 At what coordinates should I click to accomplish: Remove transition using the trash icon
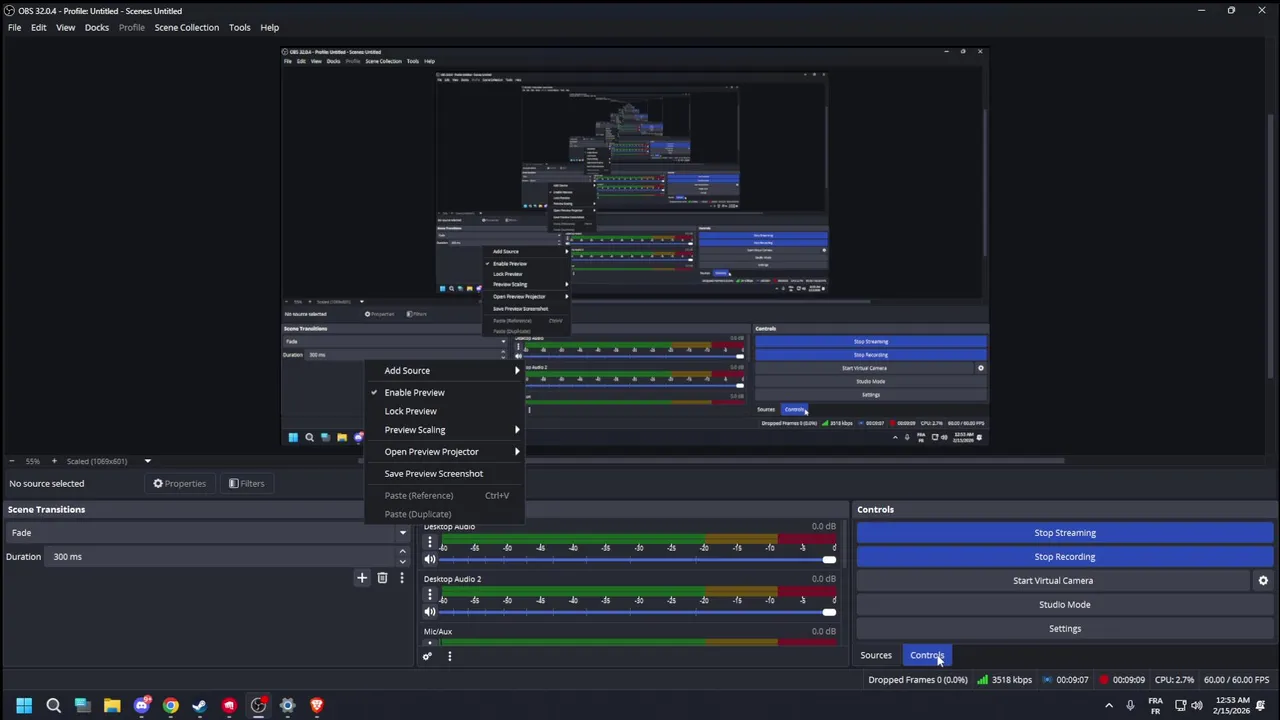(382, 578)
